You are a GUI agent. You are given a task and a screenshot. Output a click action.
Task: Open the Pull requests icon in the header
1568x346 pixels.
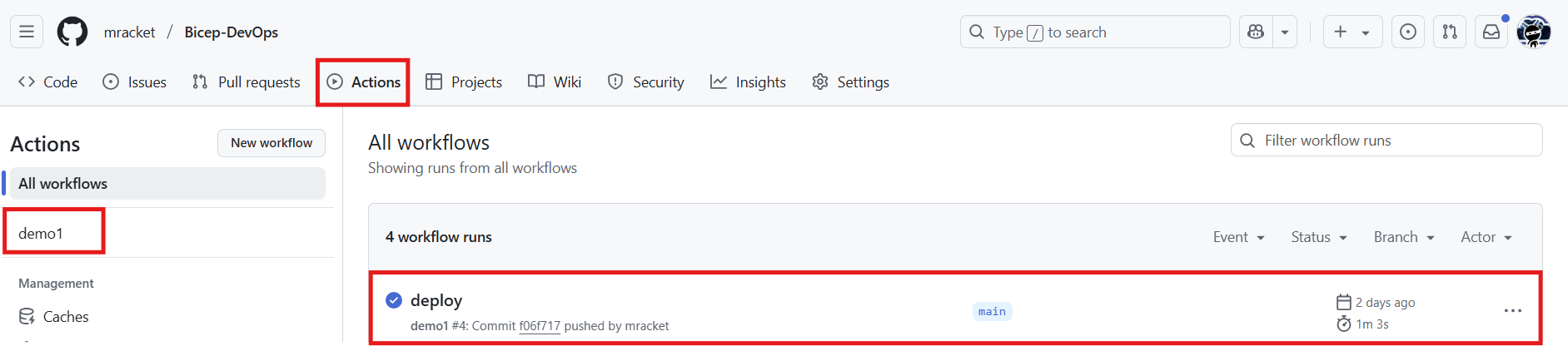pos(1450,32)
